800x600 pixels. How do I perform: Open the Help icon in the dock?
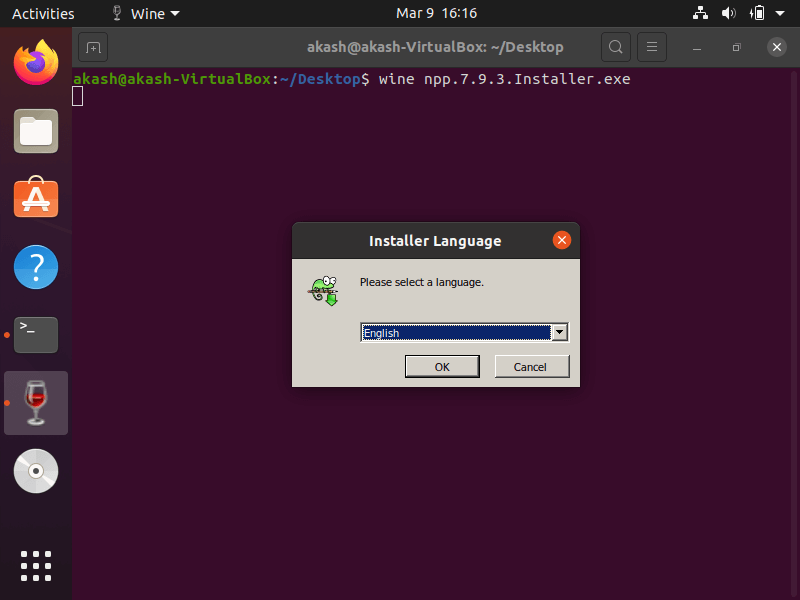(35, 267)
